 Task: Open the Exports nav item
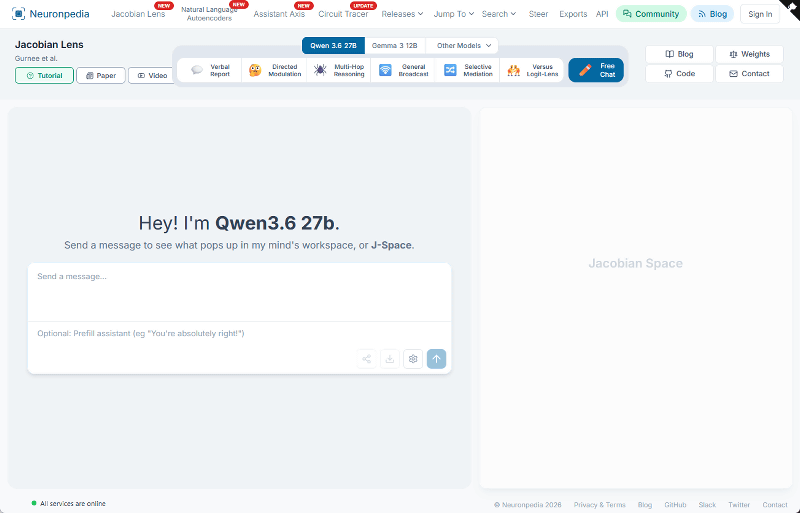pyautogui.click(x=573, y=14)
